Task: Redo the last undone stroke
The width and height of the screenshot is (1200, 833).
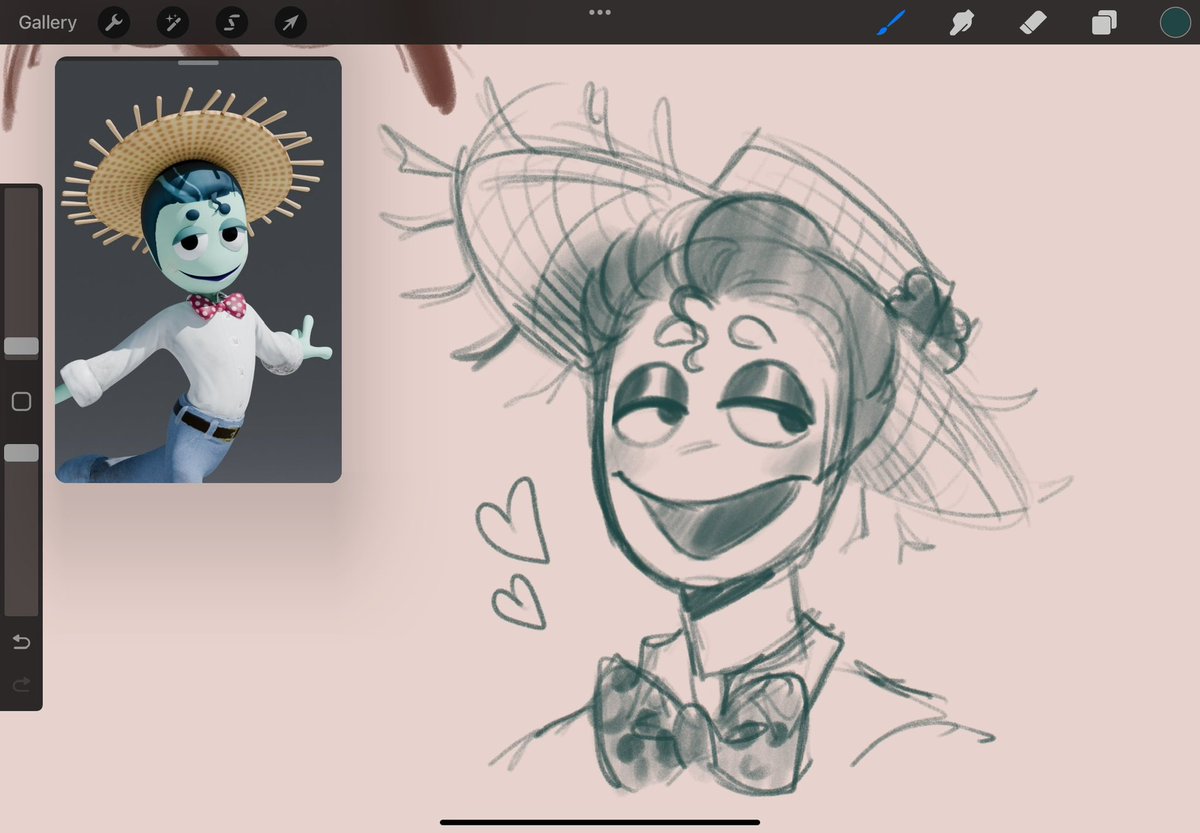Action: (21, 684)
